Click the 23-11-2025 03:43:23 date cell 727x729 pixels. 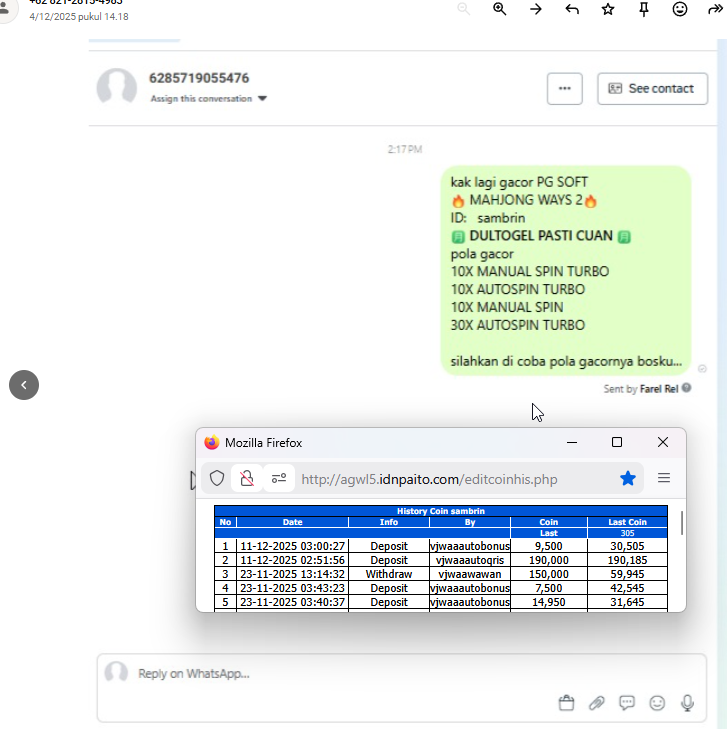(x=292, y=588)
